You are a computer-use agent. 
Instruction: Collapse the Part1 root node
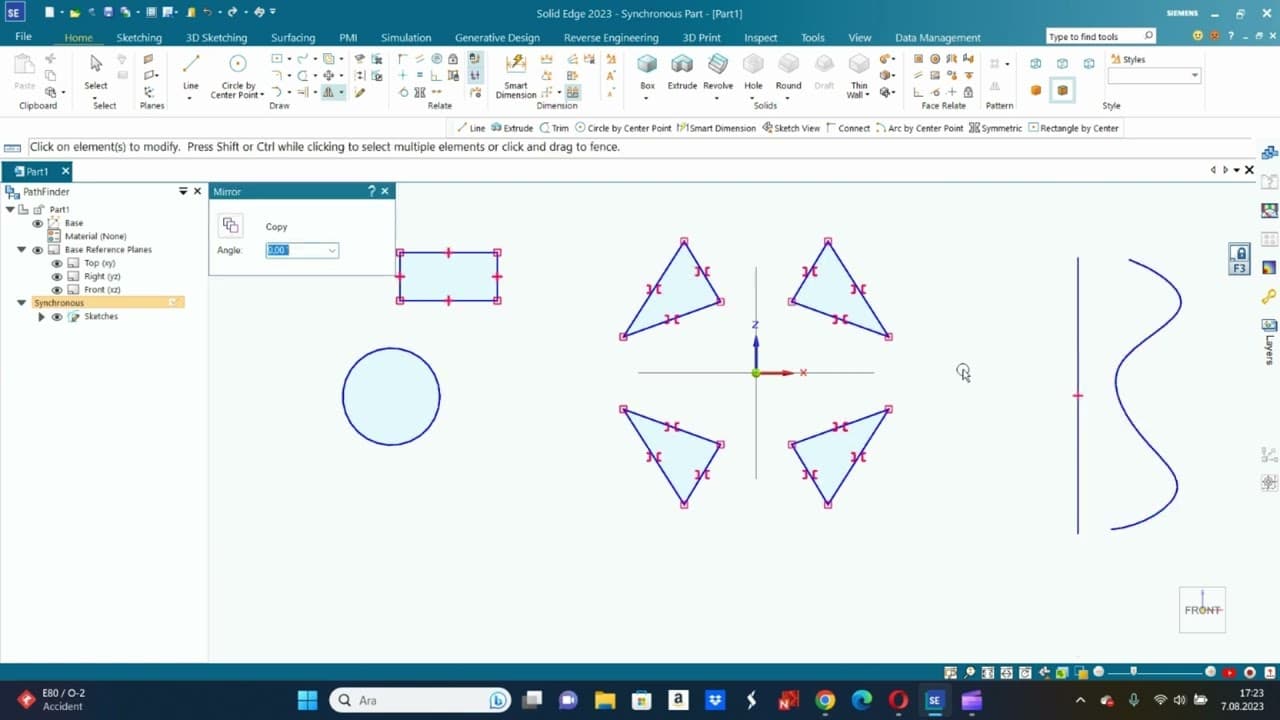click(x=11, y=209)
